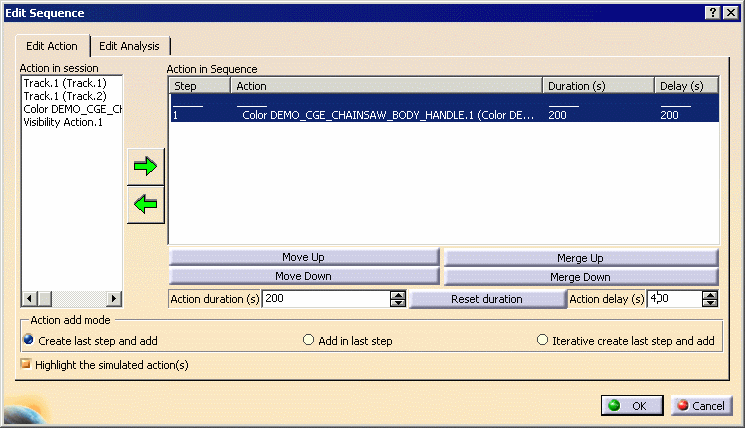745x428 pixels.
Task: Toggle Highlight the simulated action(s) checkbox
Action: pos(26,365)
